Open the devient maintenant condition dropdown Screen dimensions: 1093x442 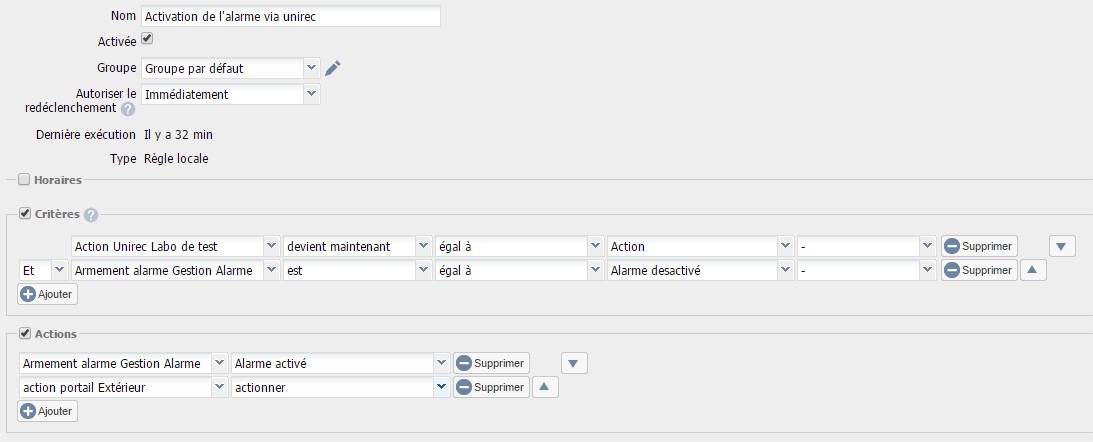point(358,246)
